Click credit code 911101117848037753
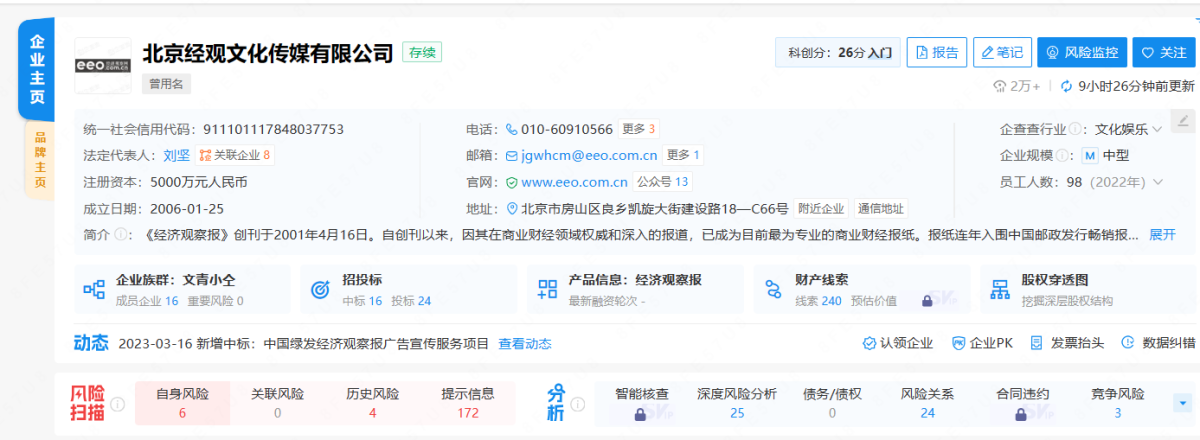The width and height of the screenshot is (1200, 440). (x=273, y=129)
